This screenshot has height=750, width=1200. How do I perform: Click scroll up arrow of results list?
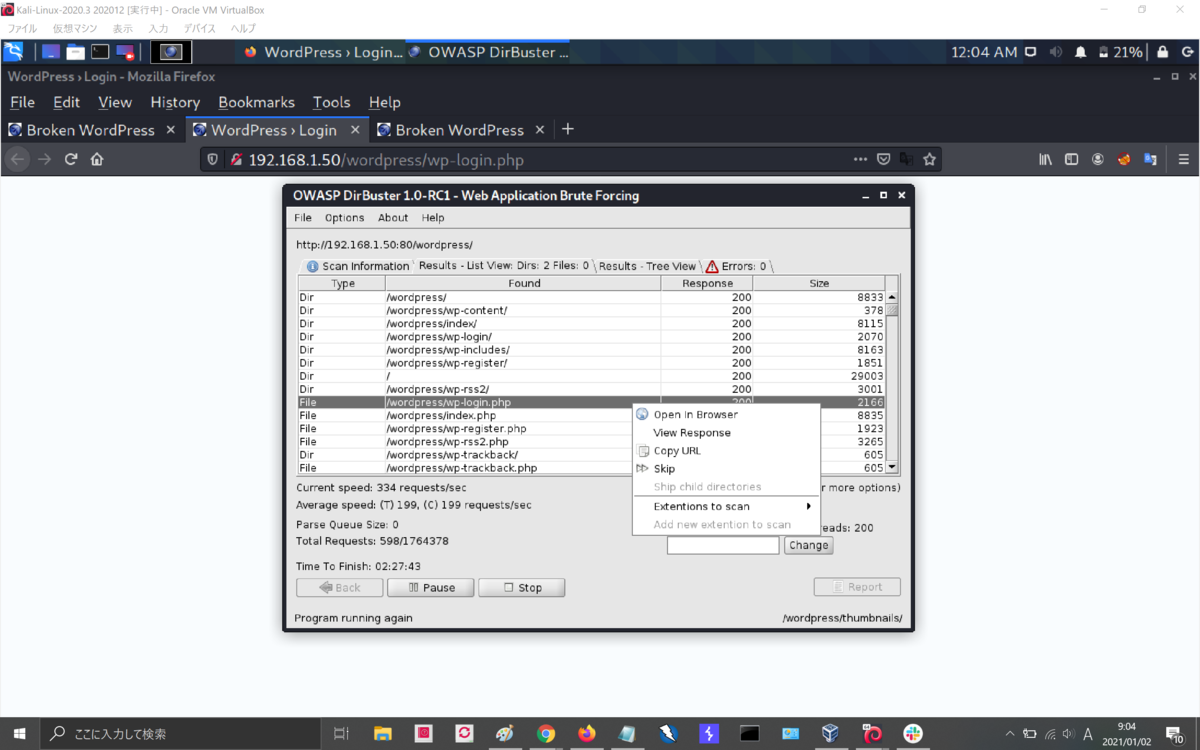(x=892, y=297)
